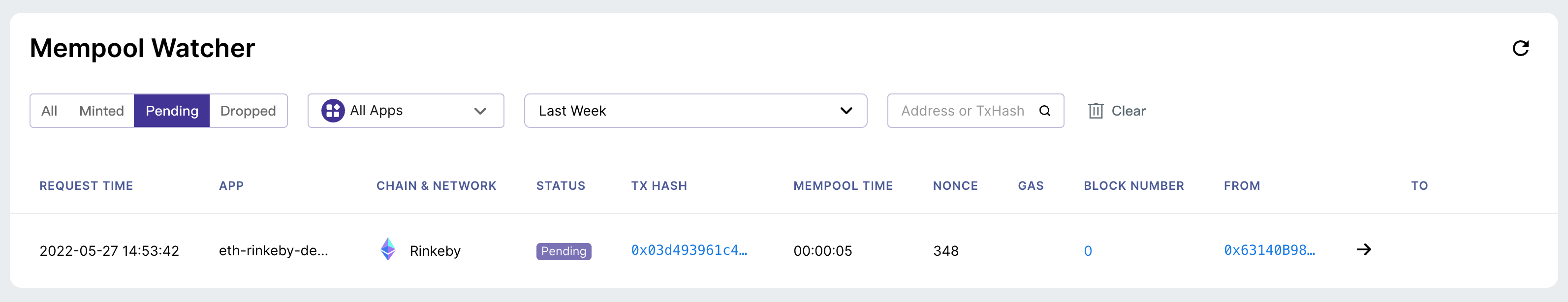Click the search magnifier icon
This screenshot has width=1568, height=302.
coord(1044,111)
